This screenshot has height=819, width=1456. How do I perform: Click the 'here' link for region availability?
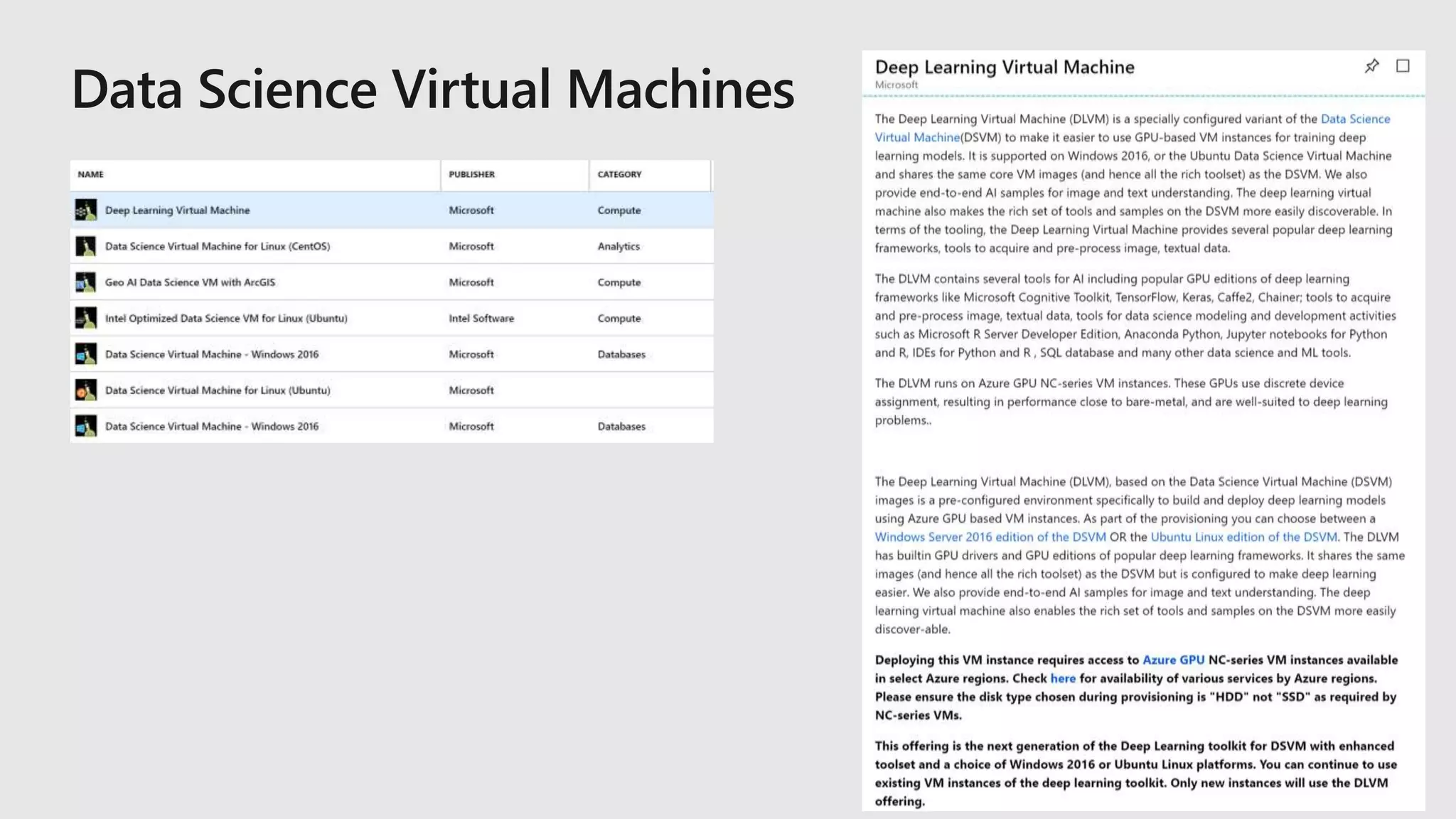[1063, 678]
